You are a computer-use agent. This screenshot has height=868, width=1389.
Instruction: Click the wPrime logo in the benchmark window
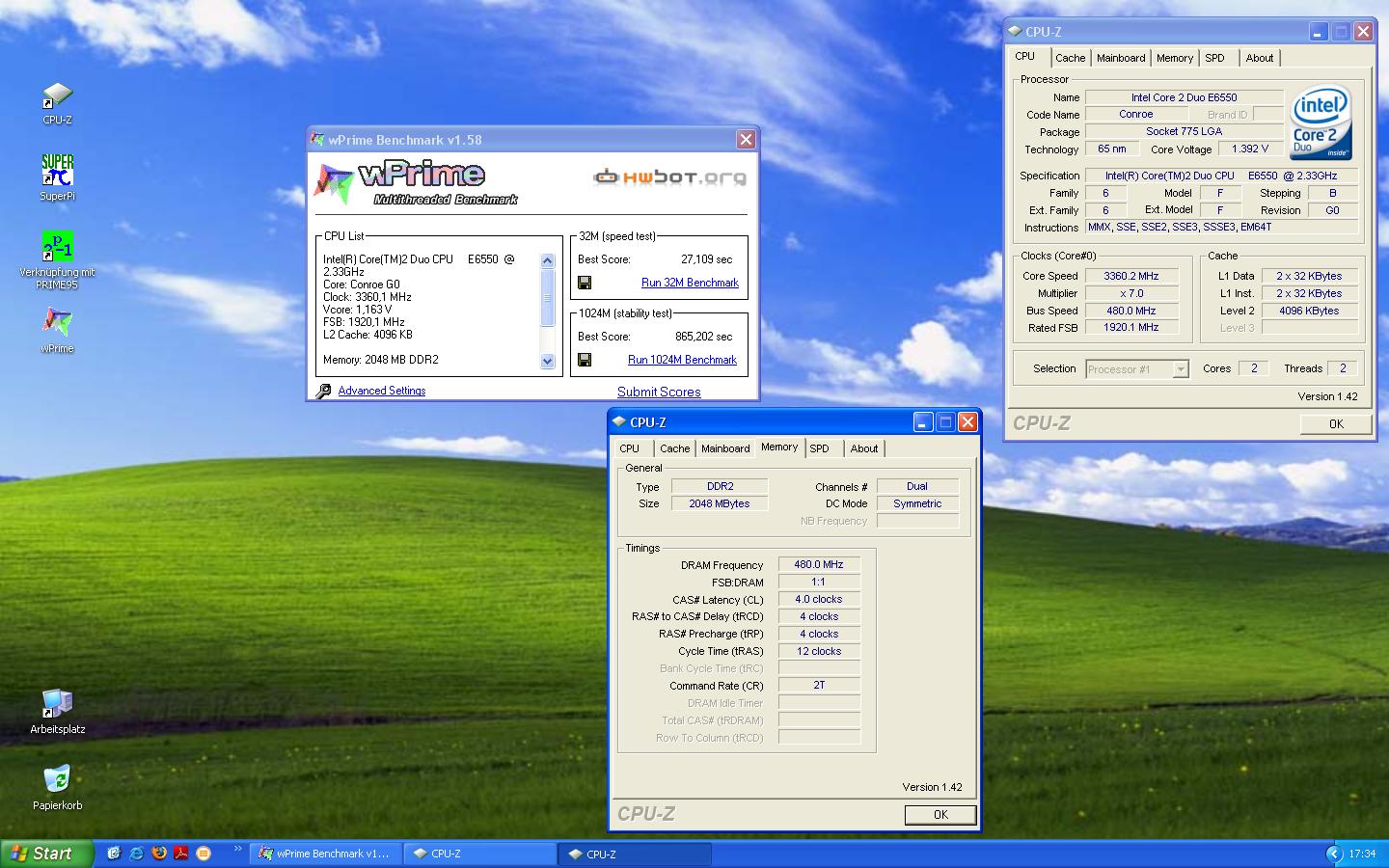pos(417,183)
